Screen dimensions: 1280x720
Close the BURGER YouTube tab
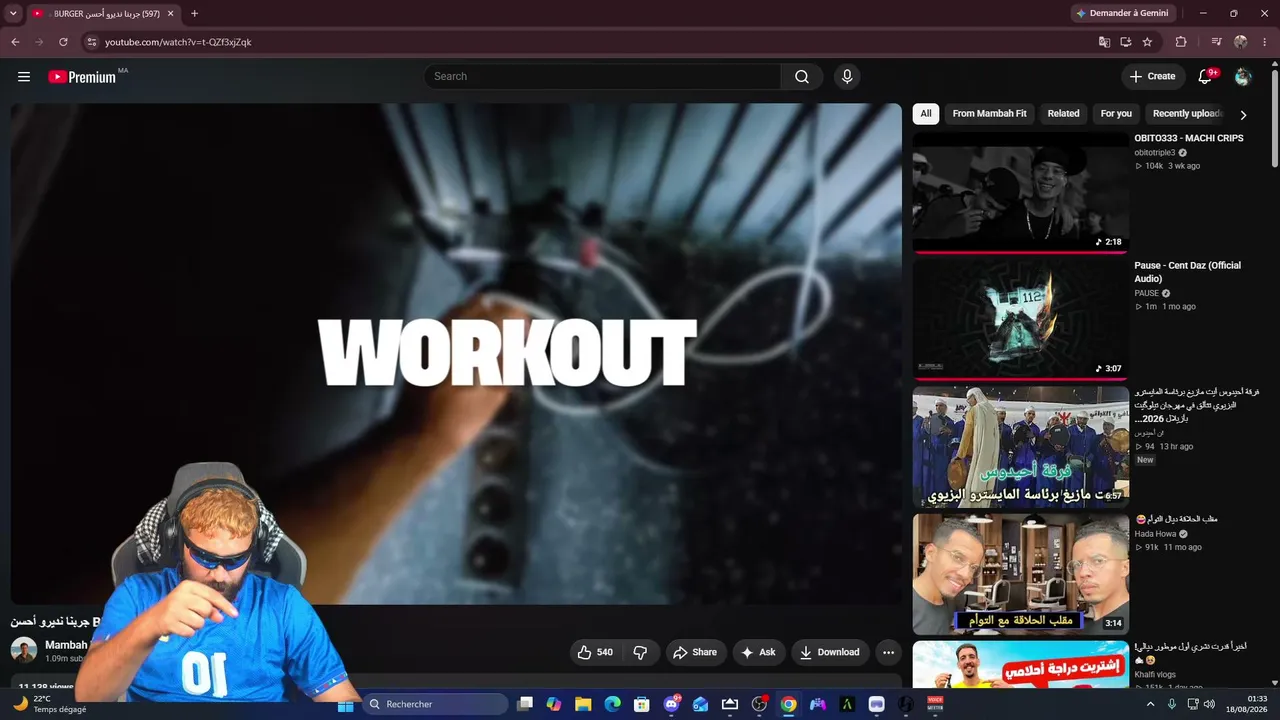coord(170,14)
